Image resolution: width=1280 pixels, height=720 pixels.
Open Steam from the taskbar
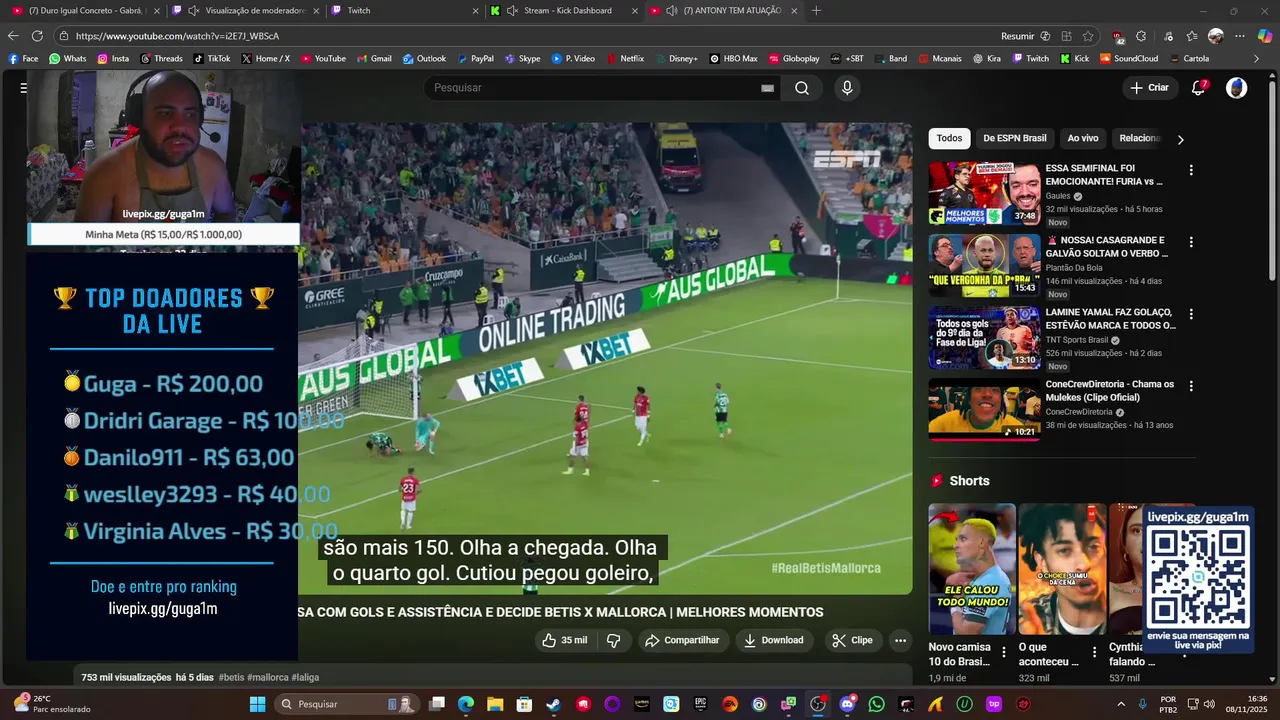point(553,704)
